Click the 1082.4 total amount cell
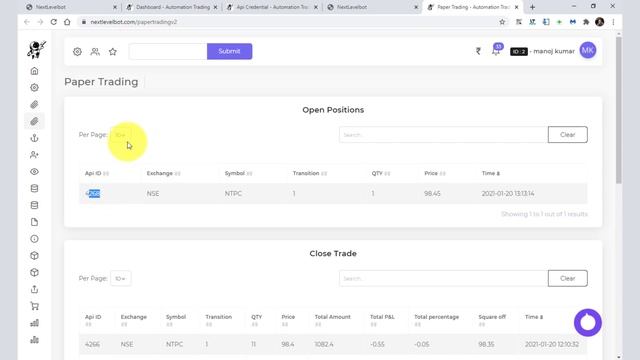 [x=324, y=344]
